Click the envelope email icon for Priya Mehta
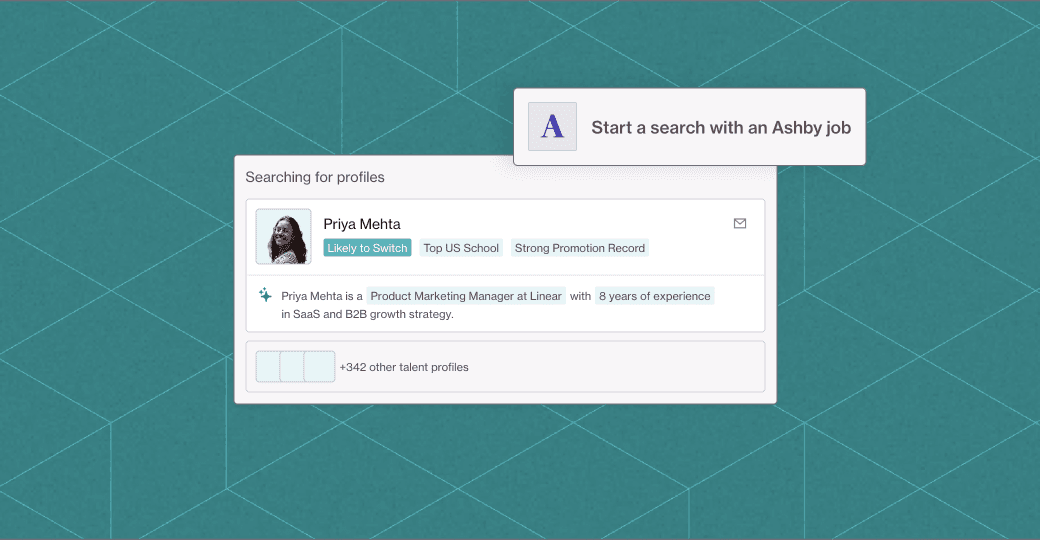 [x=740, y=224]
